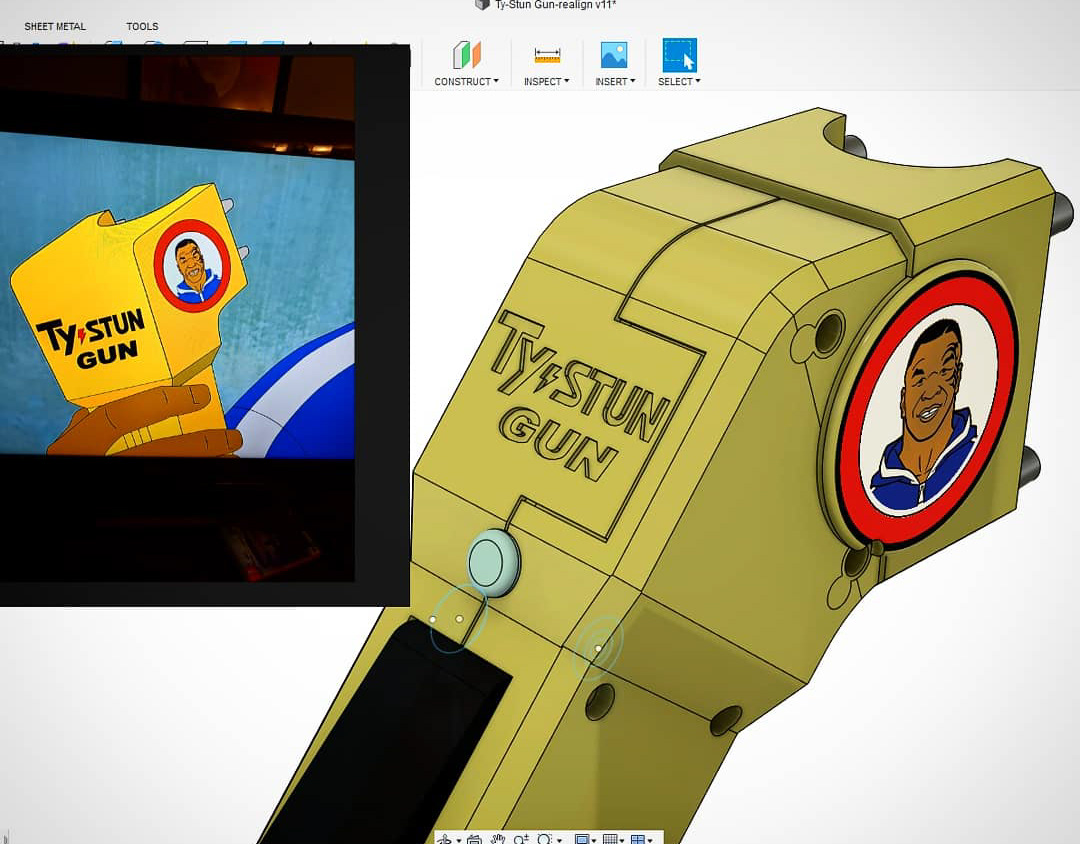Open the INSERT dropdown menu
The width and height of the screenshot is (1080, 844).
tap(615, 81)
